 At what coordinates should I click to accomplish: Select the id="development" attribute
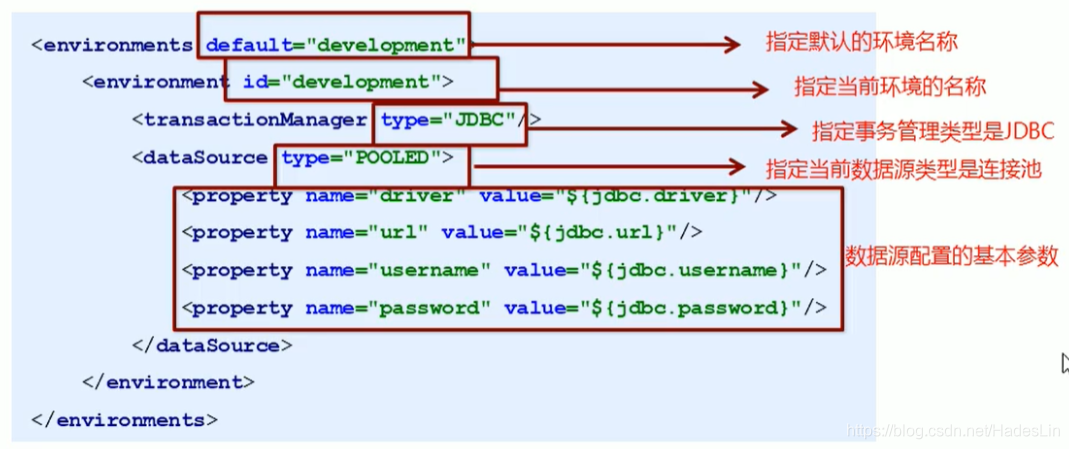pyautogui.click(x=342, y=82)
